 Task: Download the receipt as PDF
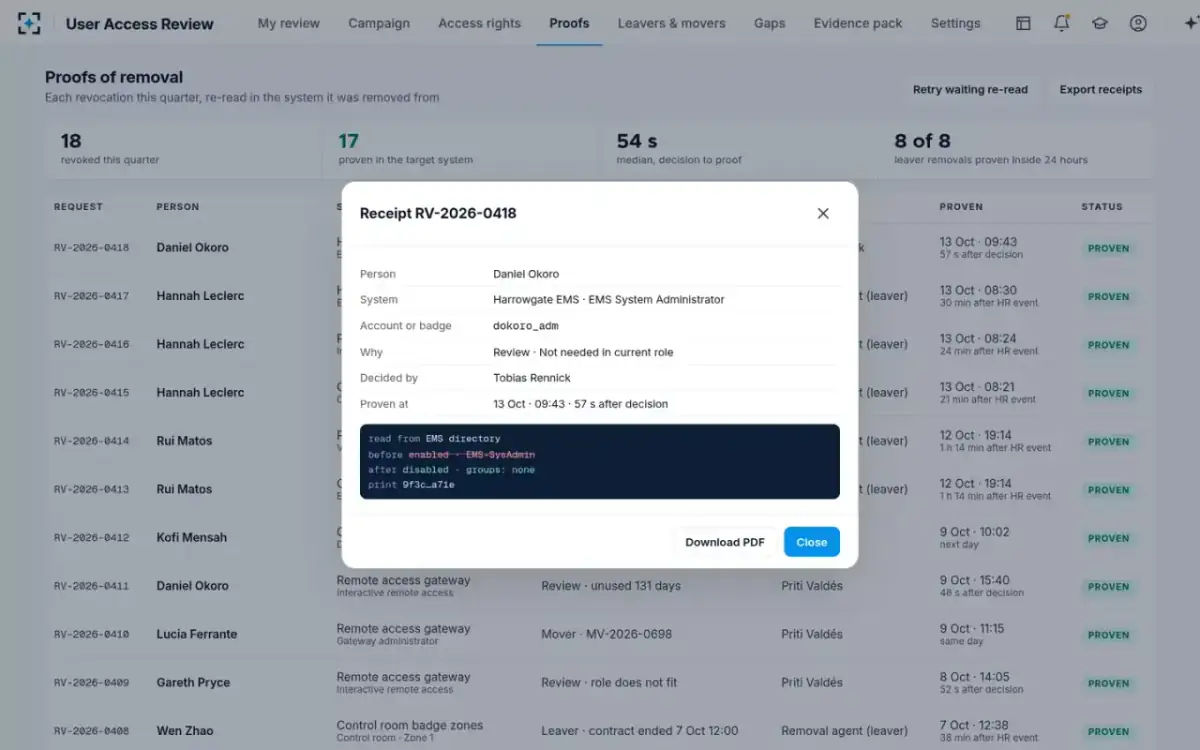[x=725, y=542]
